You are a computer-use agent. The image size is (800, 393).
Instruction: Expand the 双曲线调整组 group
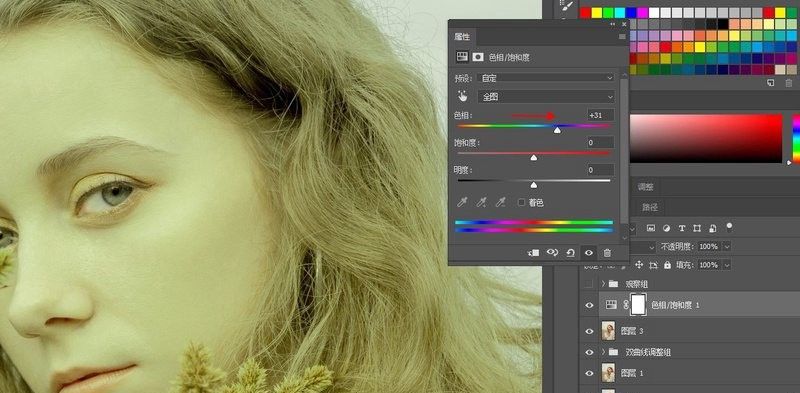tap(603, 352)
